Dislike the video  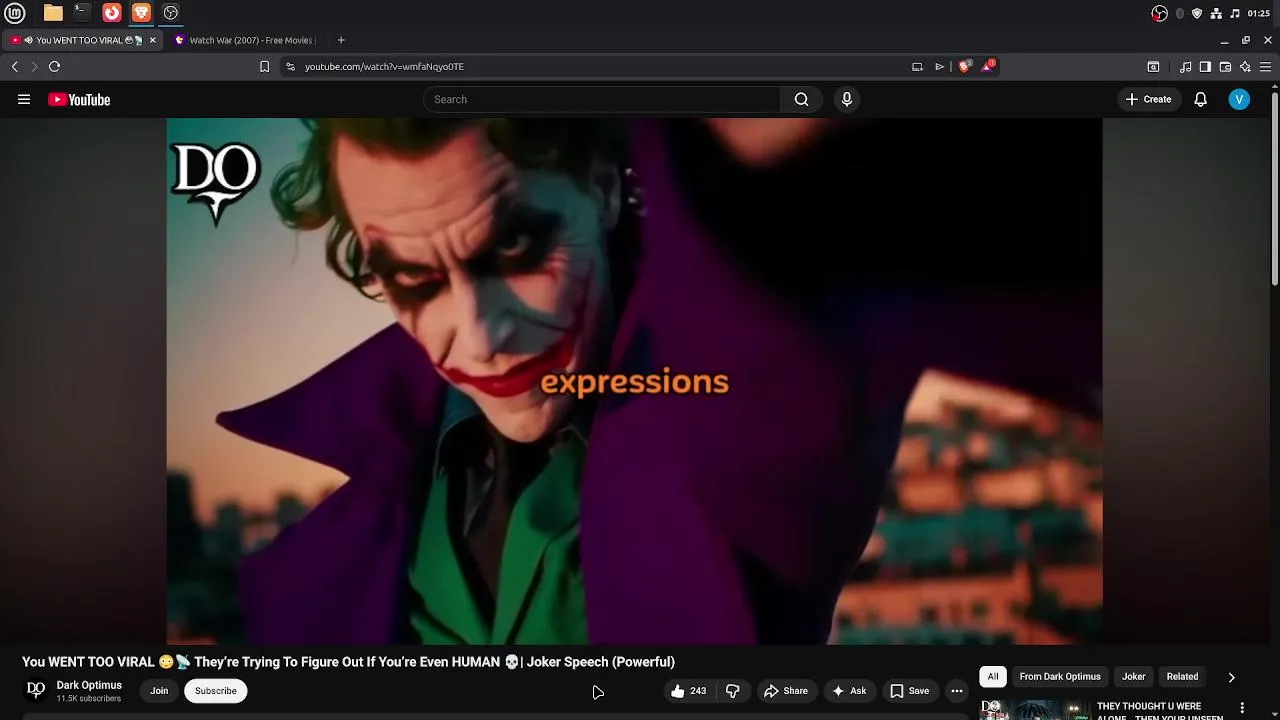[x=733, y=691]
